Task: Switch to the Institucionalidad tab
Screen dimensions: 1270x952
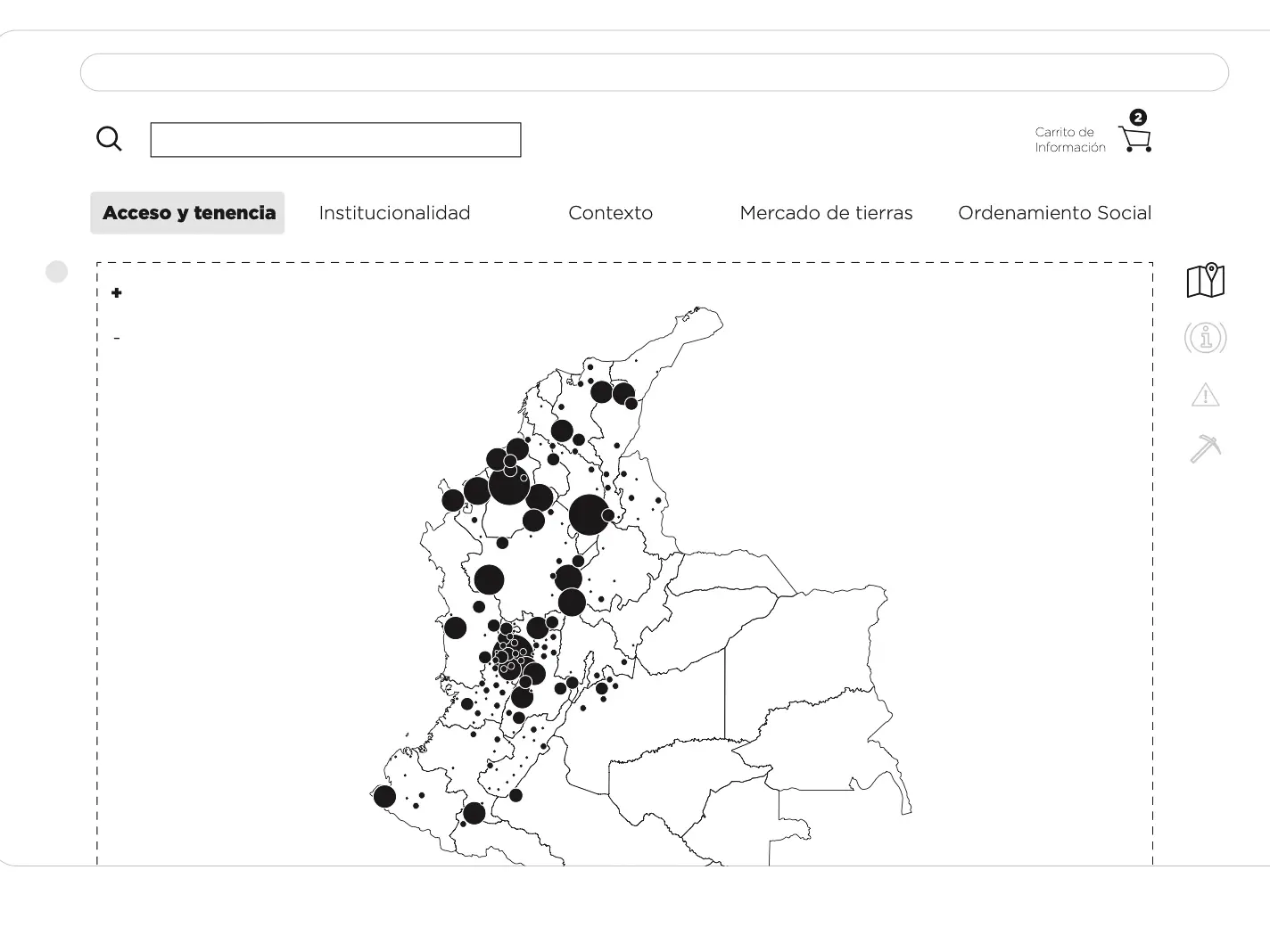Action: click(x=394, y=213)
